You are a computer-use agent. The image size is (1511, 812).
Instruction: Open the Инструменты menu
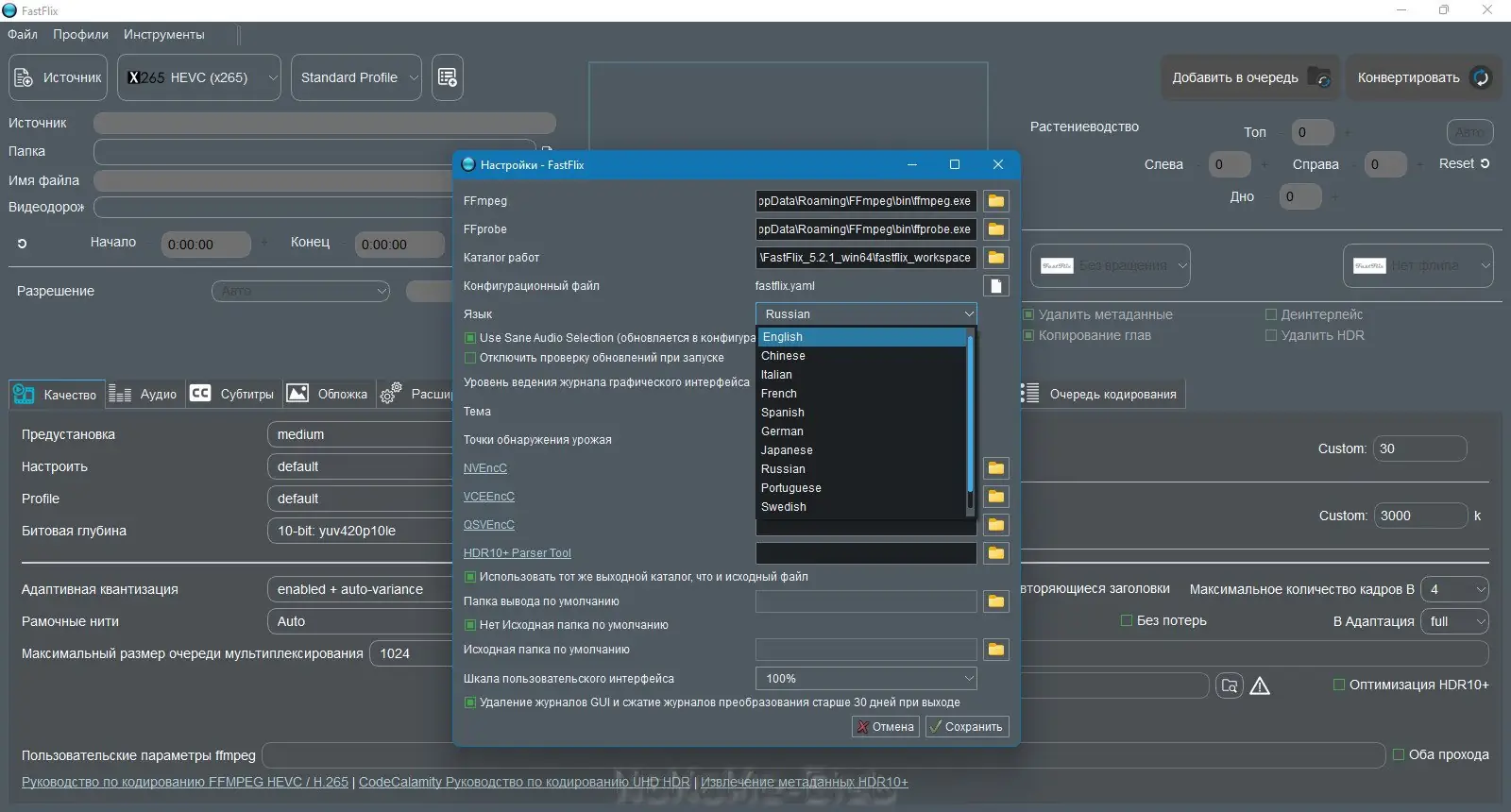click(x=163, y=35)
